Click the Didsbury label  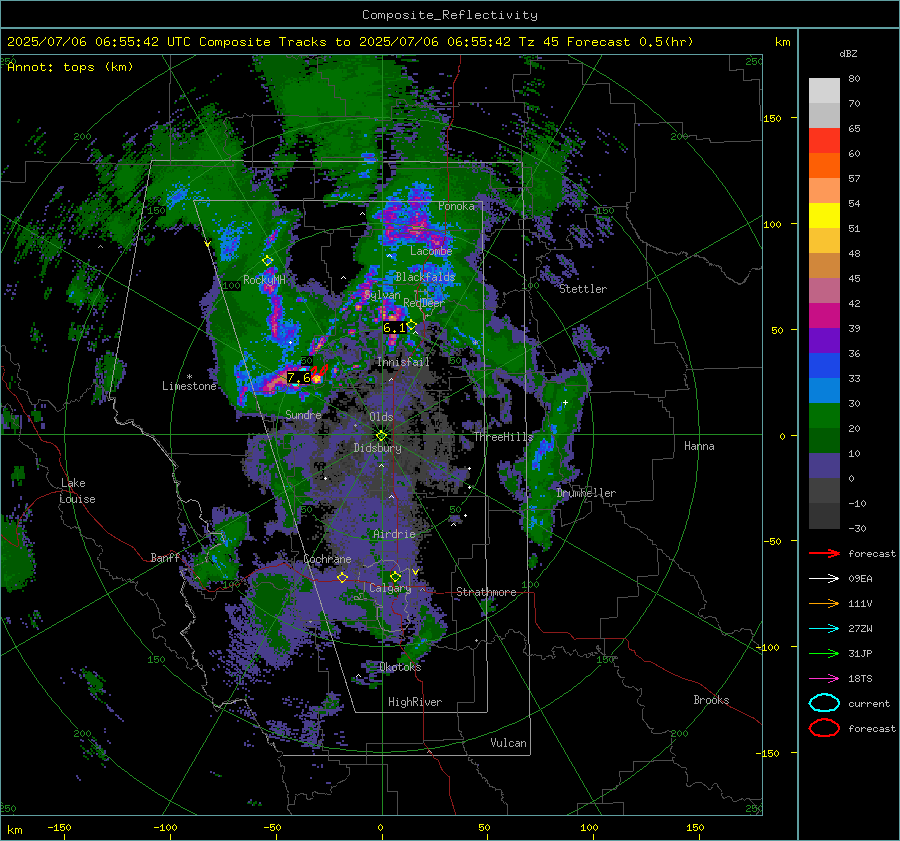click(377, 448)
